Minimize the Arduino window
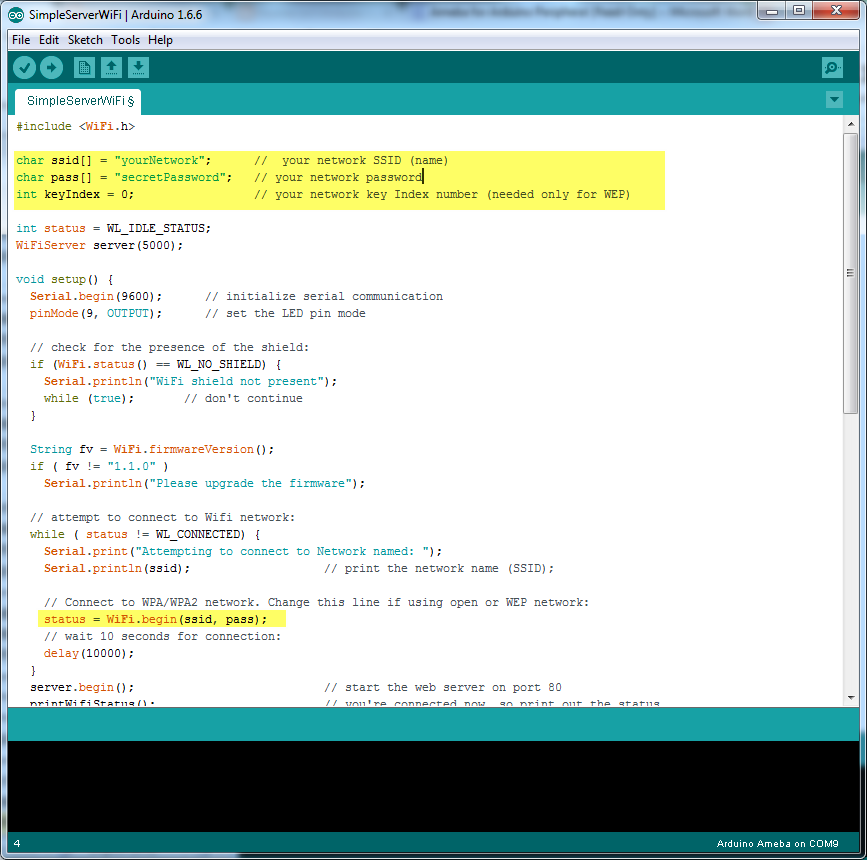The image size is (867, 860). pos(772,11)
